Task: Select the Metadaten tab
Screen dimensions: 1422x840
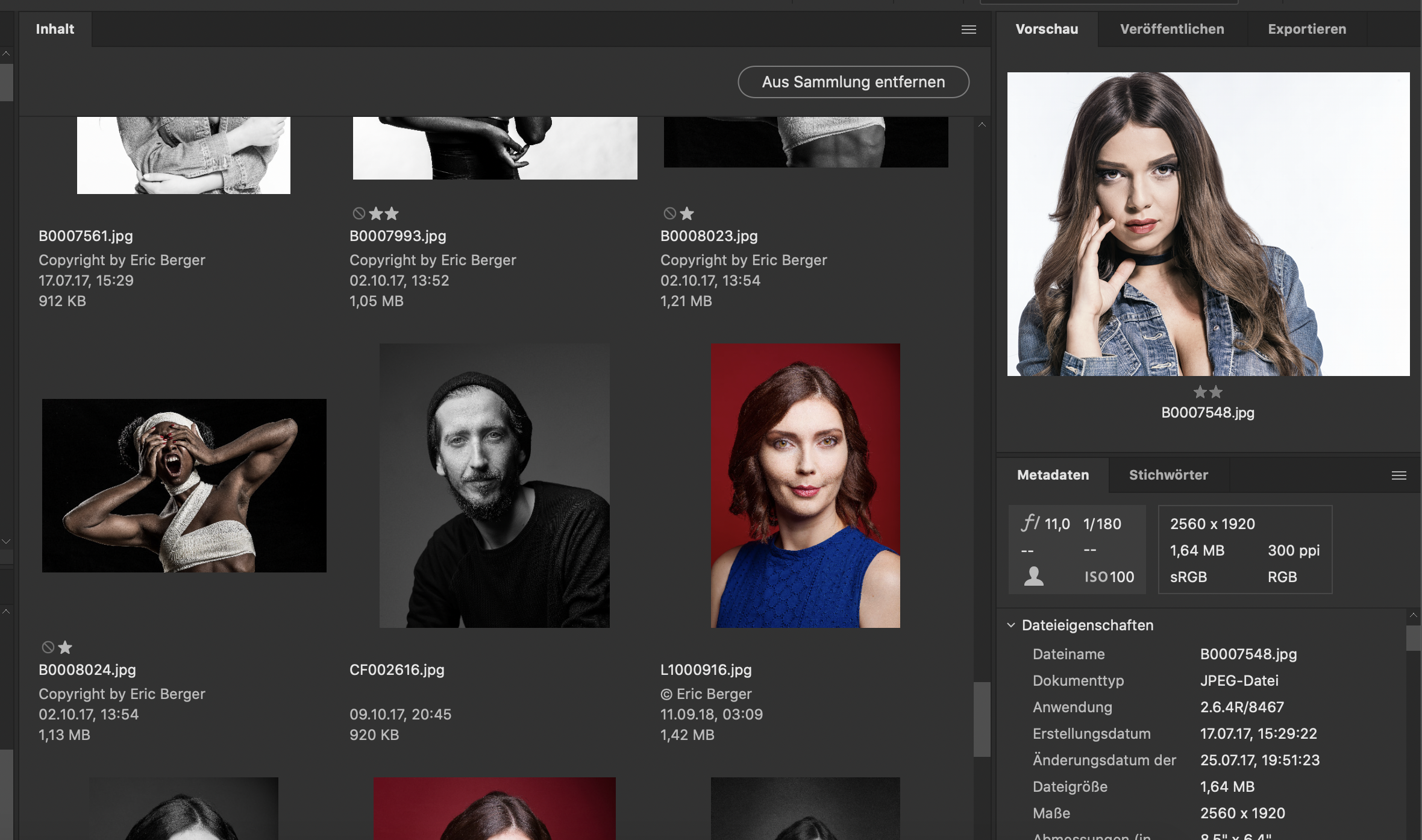Action: tap(1053, 475)
